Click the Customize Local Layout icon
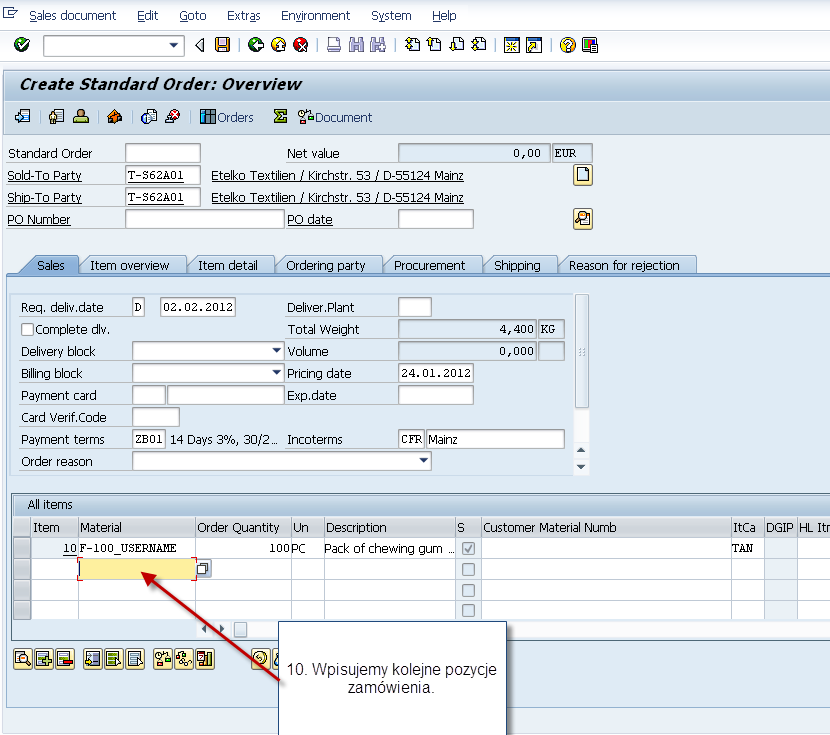The width and height of the screenshot is (830, 735). click(x=590, y=46)
